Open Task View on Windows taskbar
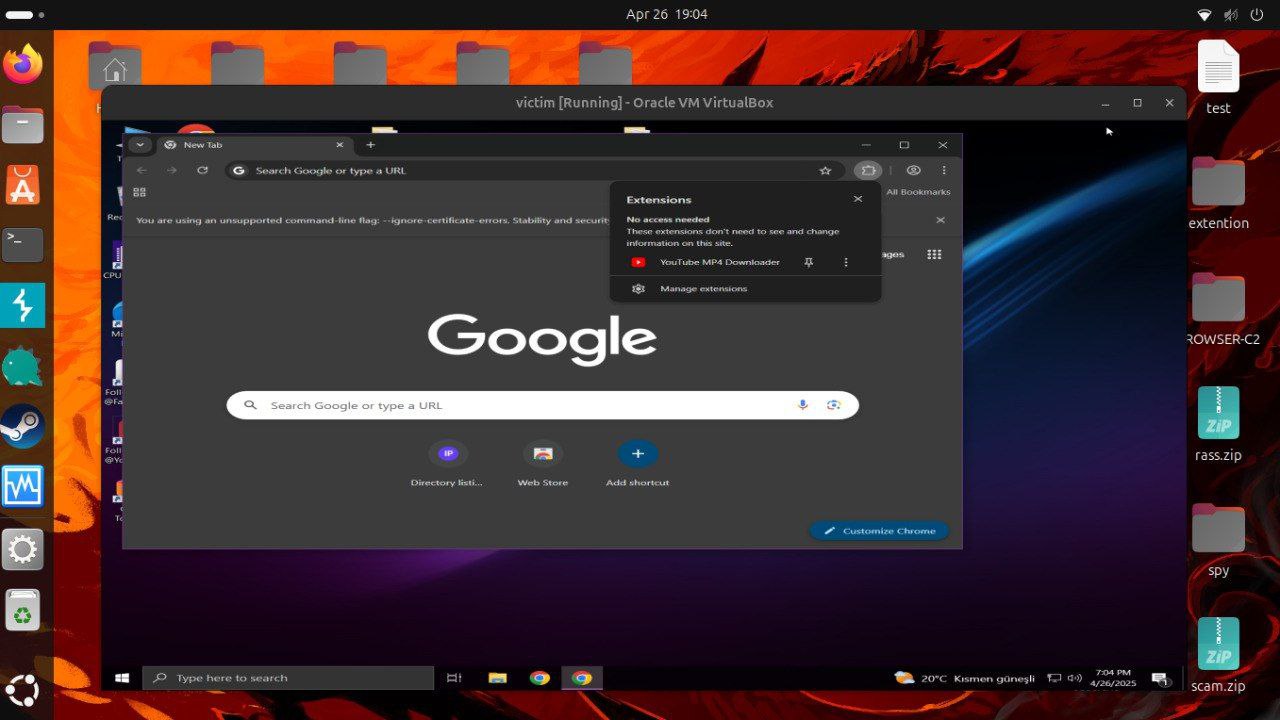 tap(454, 678)
